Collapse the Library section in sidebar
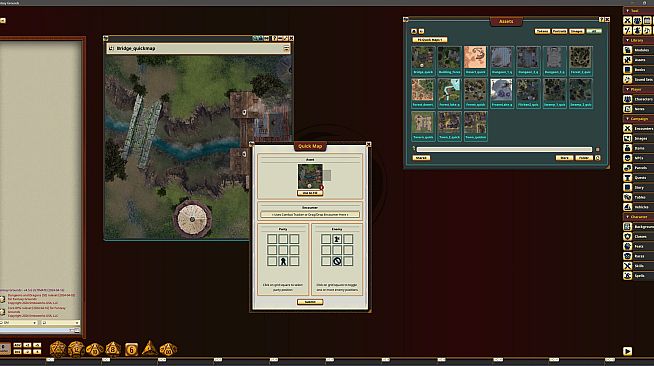The image size is (654, 366). (x=628, y=40)
